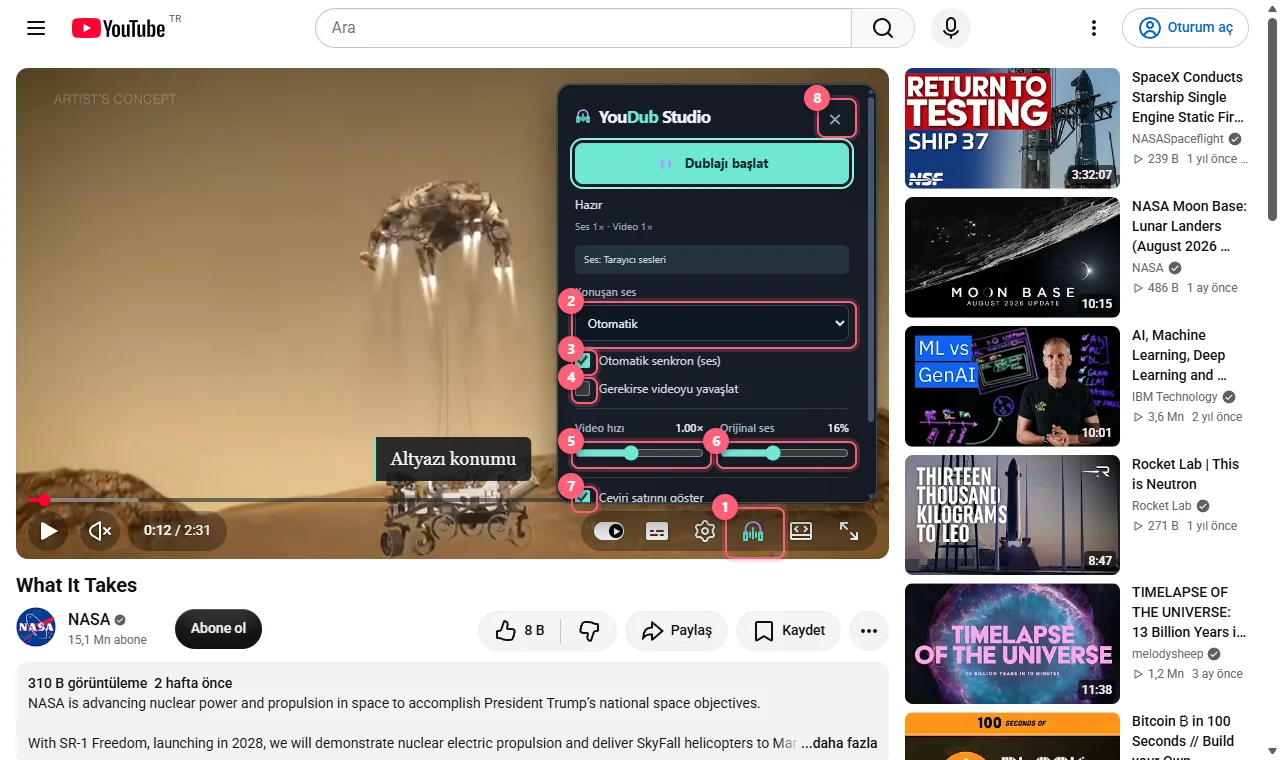
Task: Open the ML vs GenAI video thumbnail
Action: pyautogui.click(x=1012, y=386)
